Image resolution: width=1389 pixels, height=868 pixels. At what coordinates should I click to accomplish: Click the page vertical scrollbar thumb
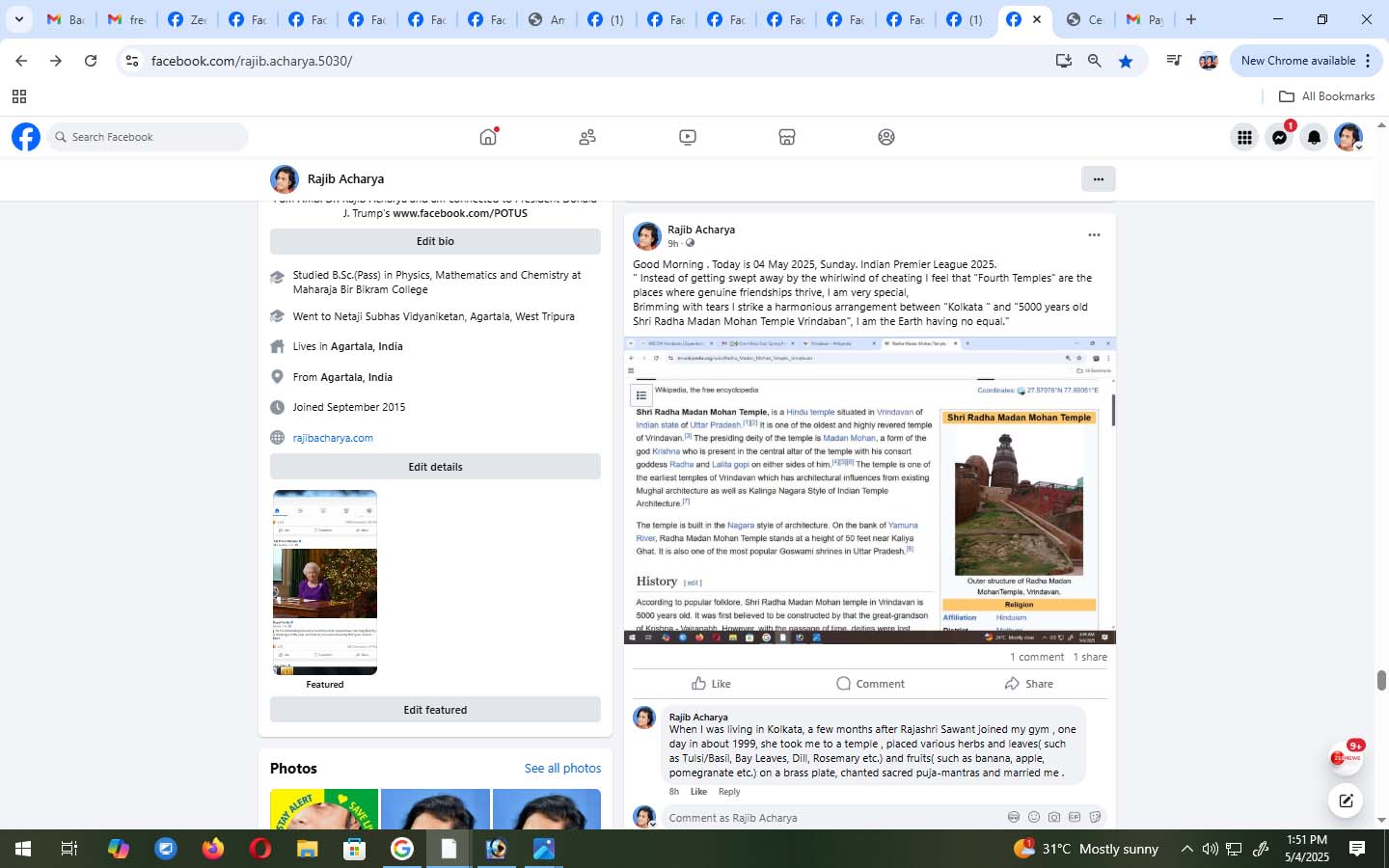click(1381, 680)
